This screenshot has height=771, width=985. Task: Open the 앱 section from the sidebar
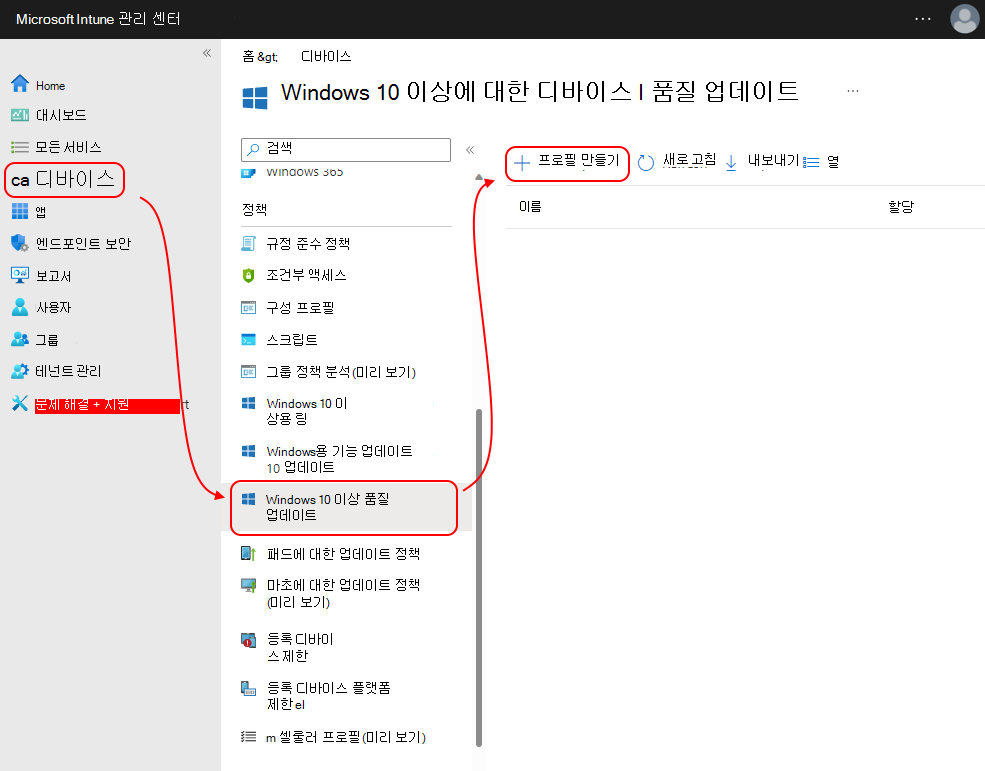click(x=46, y=211)
